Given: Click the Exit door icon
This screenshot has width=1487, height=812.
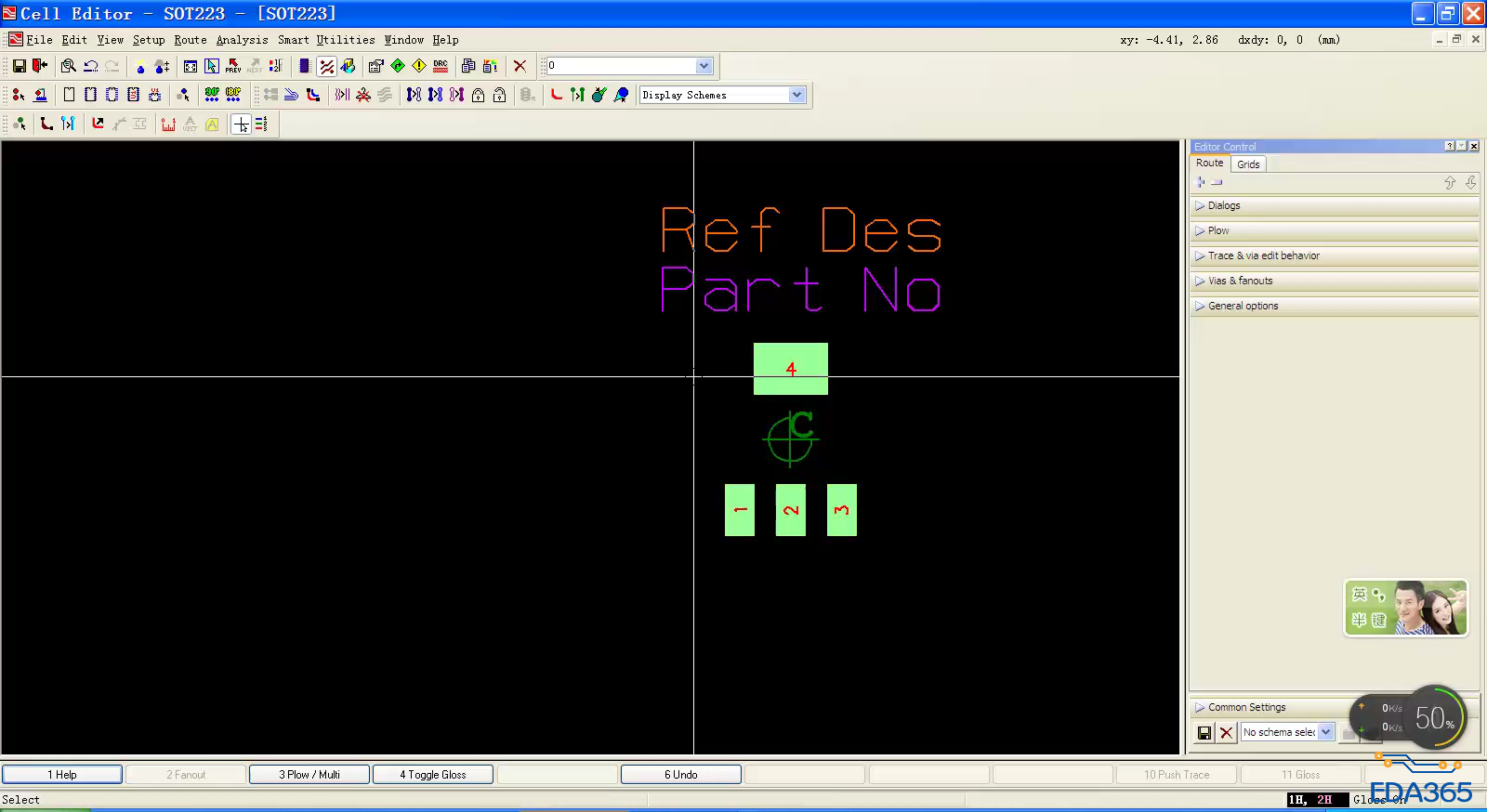Looking at the screenshot, I should tap(40, 66).
